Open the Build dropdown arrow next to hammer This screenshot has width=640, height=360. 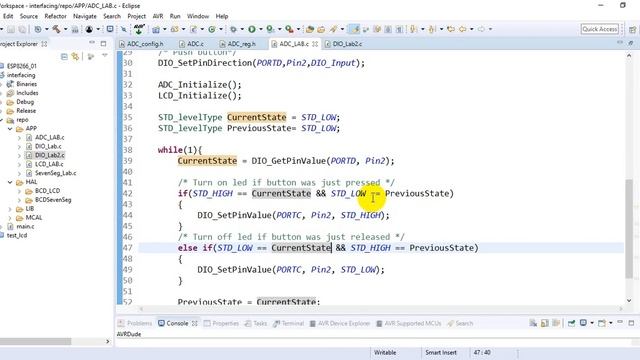pyautogui.click(x=65, y=29)
